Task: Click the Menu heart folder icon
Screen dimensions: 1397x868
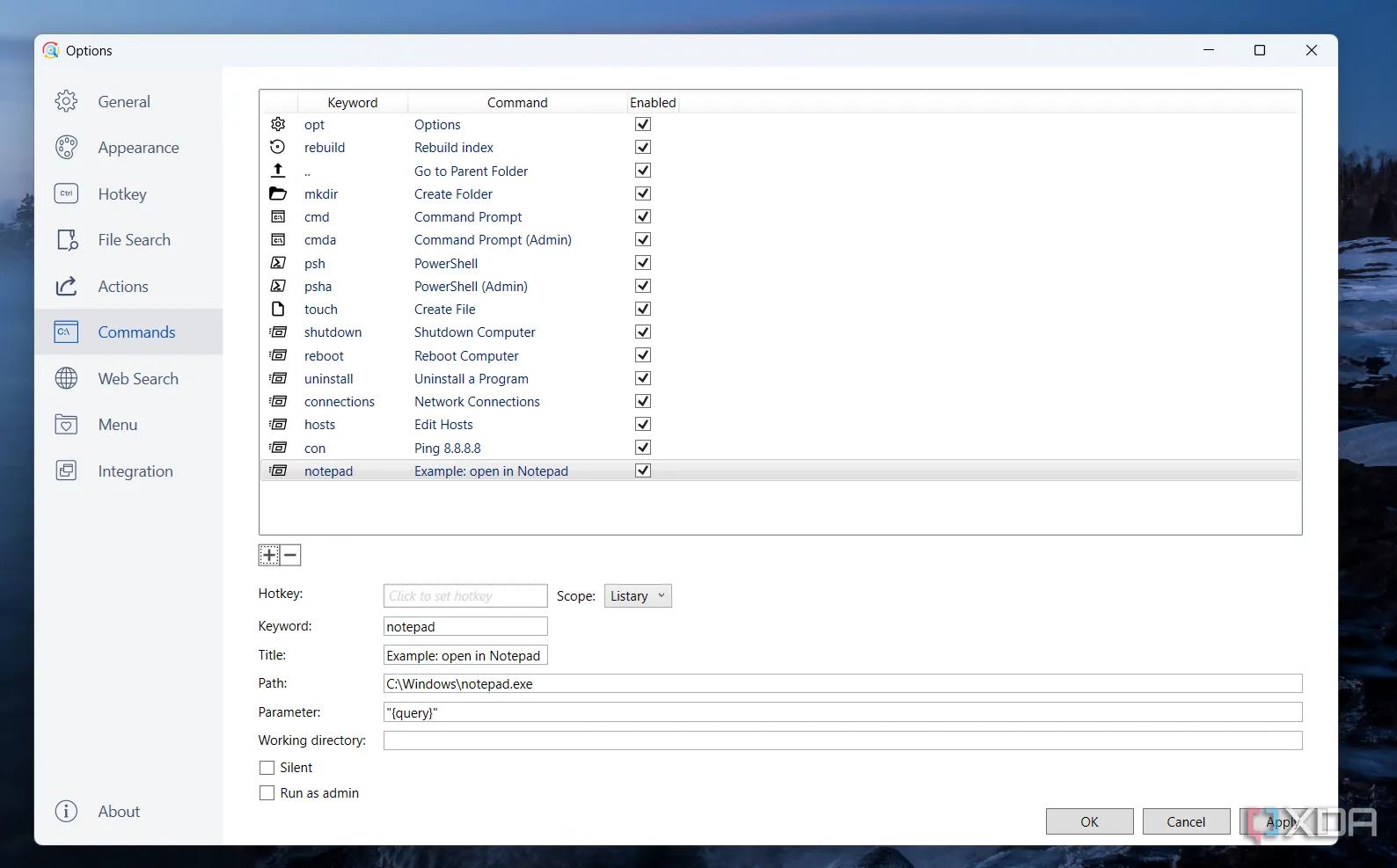Action: tap(66, 424)
